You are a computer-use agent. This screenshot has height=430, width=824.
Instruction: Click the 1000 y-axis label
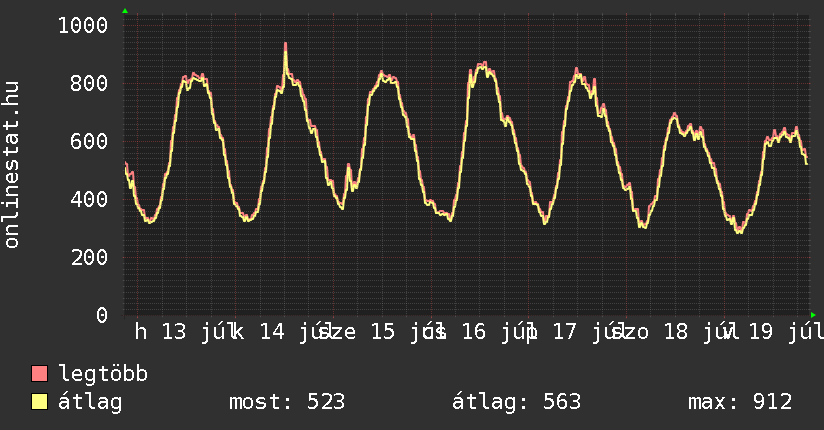(83, 25)
